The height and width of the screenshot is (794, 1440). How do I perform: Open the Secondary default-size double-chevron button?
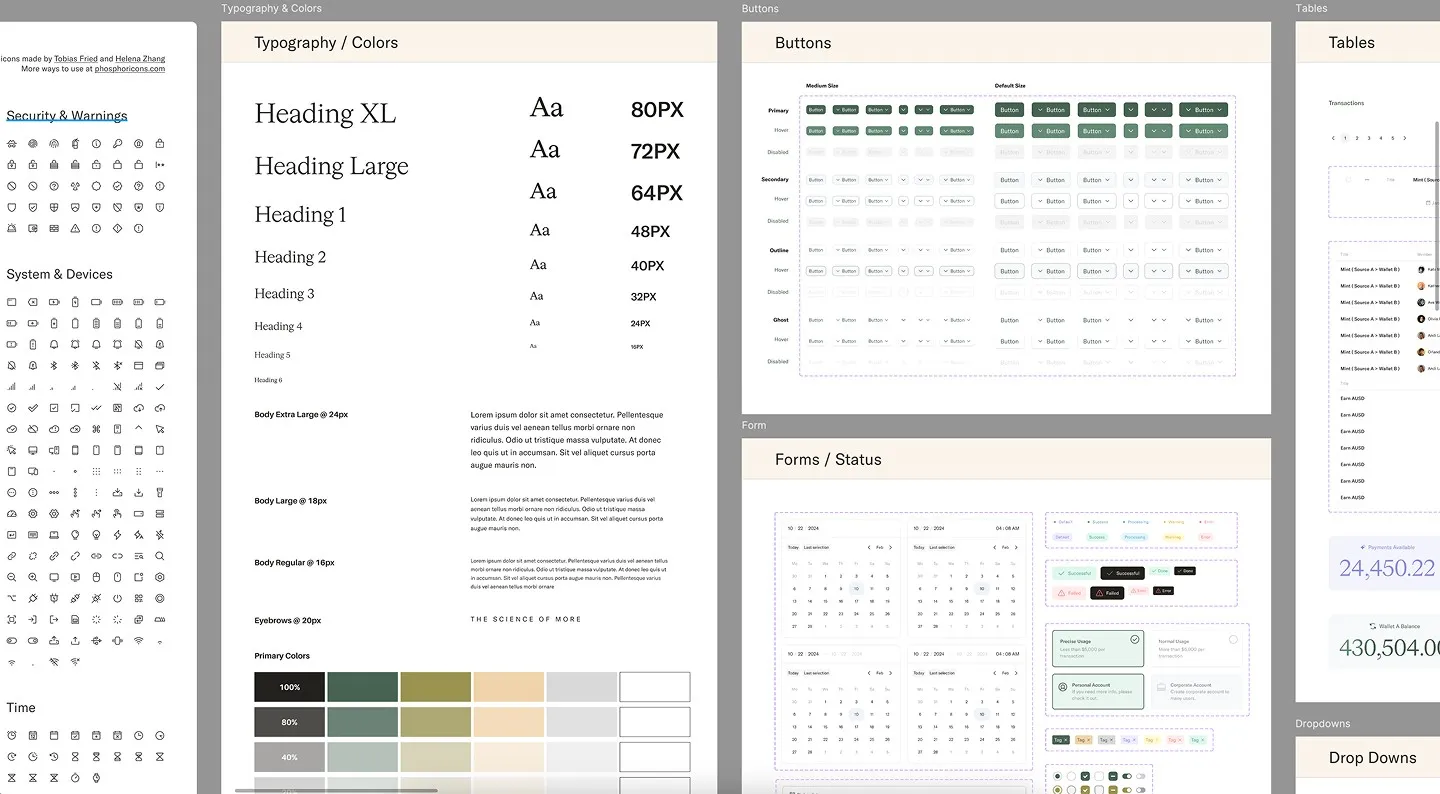tap(1159, 180)
